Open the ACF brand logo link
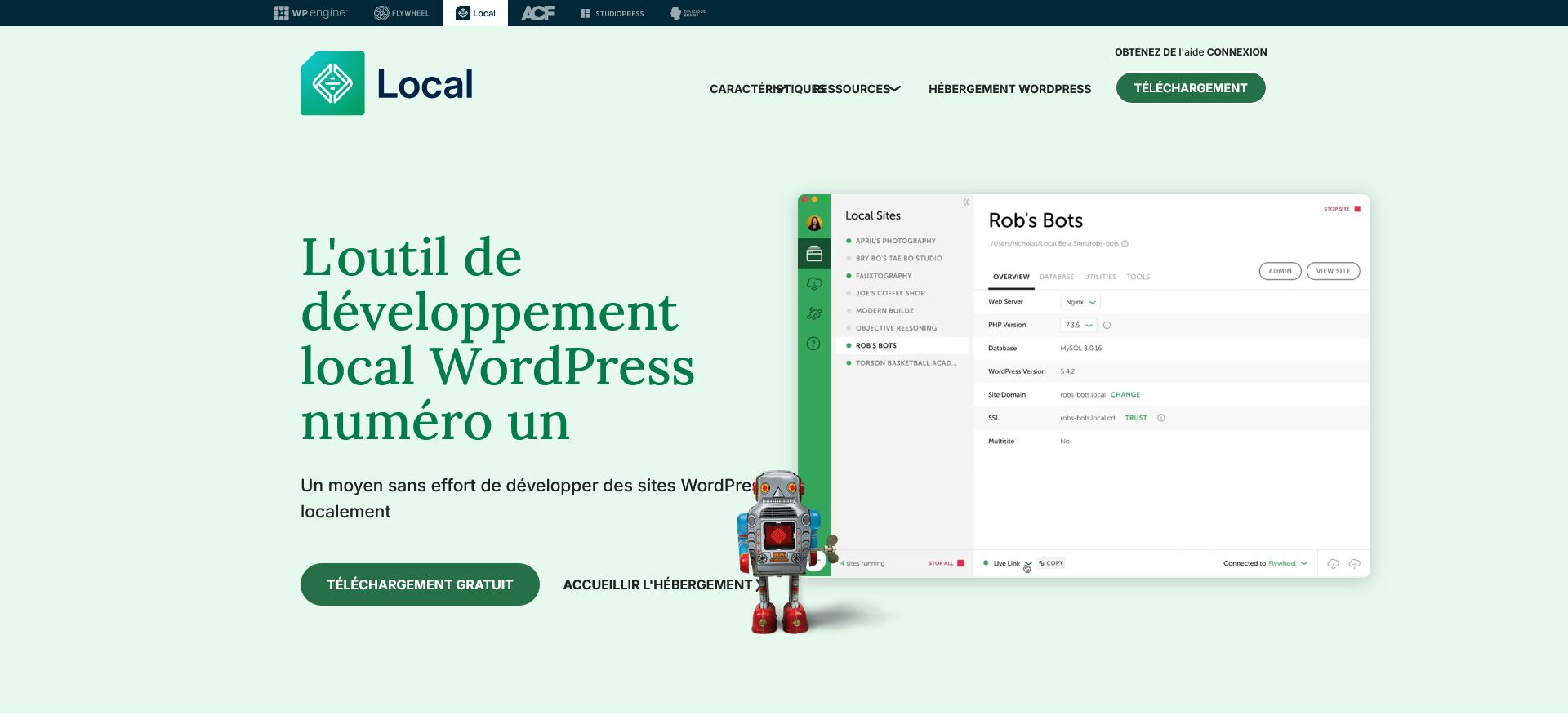The width and height of the screenshot is (1568, 724). pyautogui.click(x=537, y=13)
